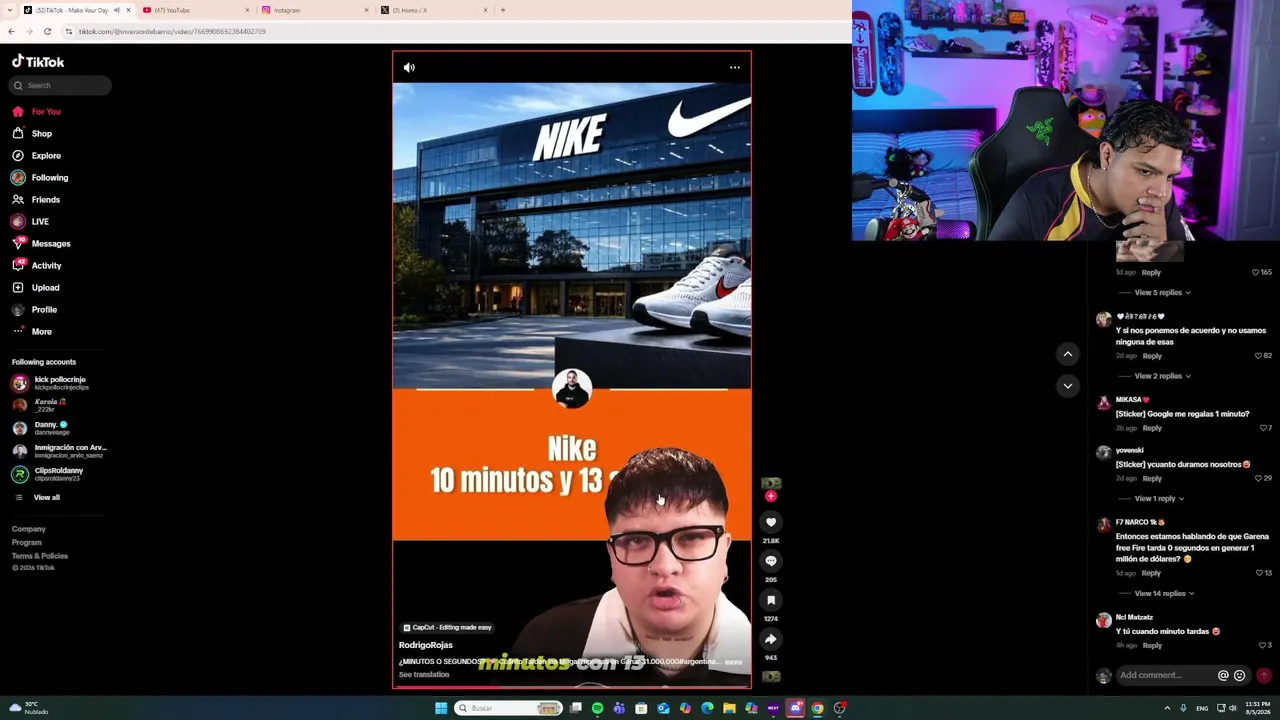Like the Nci Matzatz comment

click(1261, 645)
